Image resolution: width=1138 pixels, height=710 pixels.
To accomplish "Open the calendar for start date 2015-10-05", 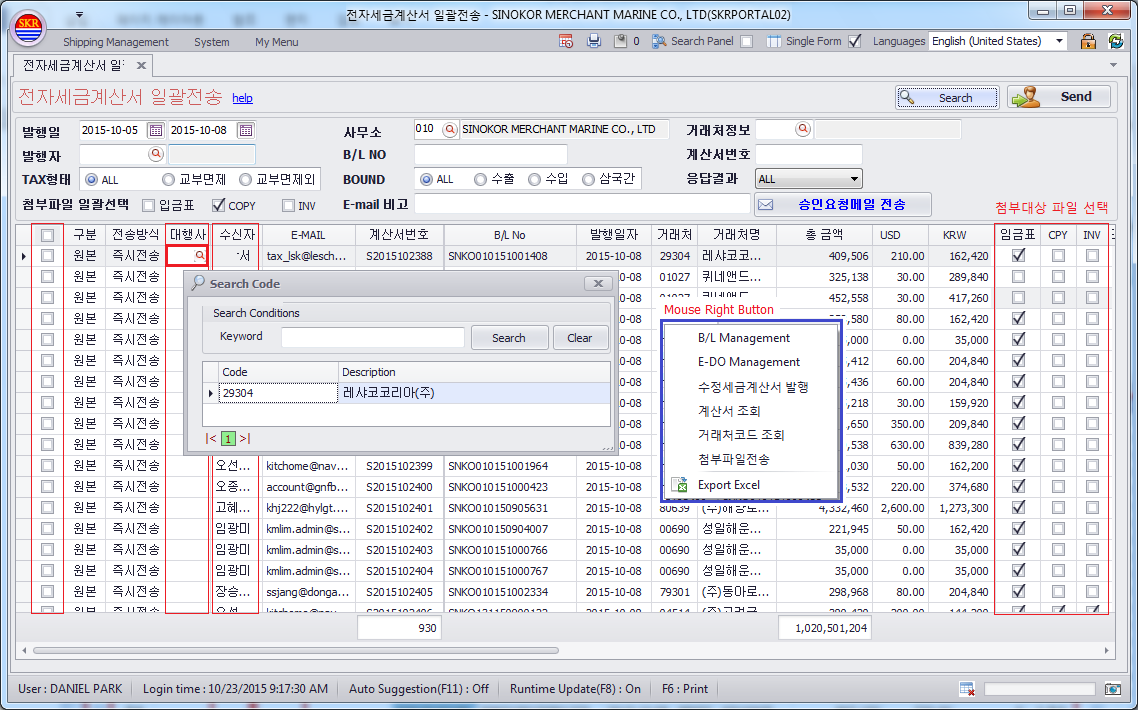I will coord(155,131).
